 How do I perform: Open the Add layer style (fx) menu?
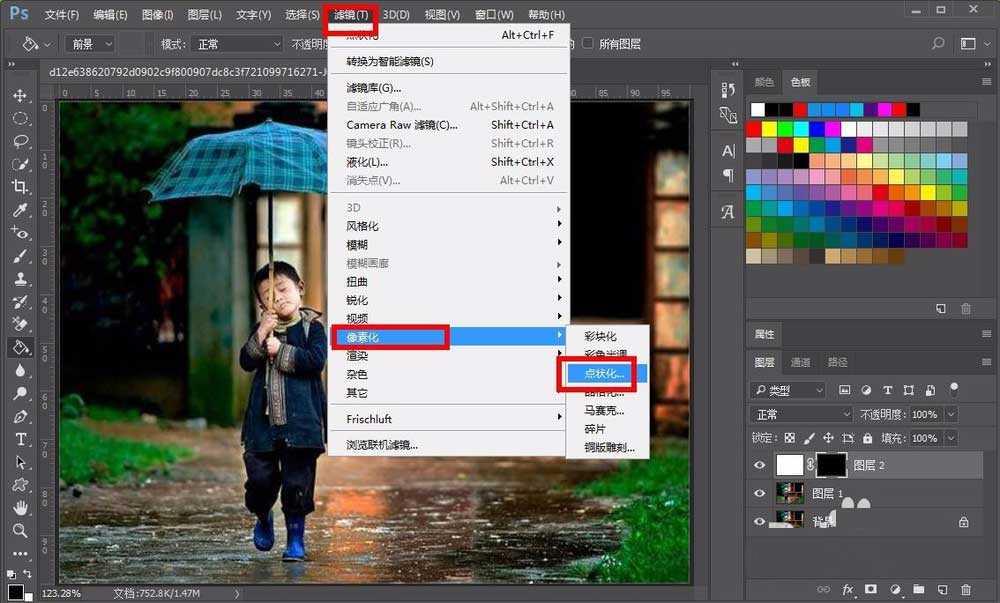(848, 589)
